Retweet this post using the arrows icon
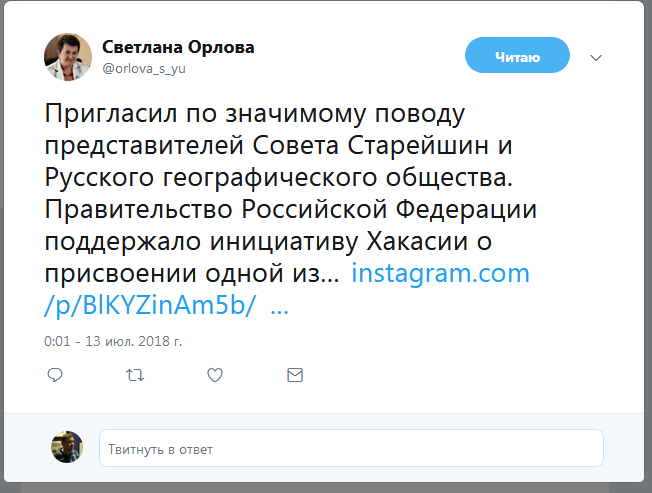The width and height of the screenshot is (652, 493). pyautogui.click(x=135, y=375)
